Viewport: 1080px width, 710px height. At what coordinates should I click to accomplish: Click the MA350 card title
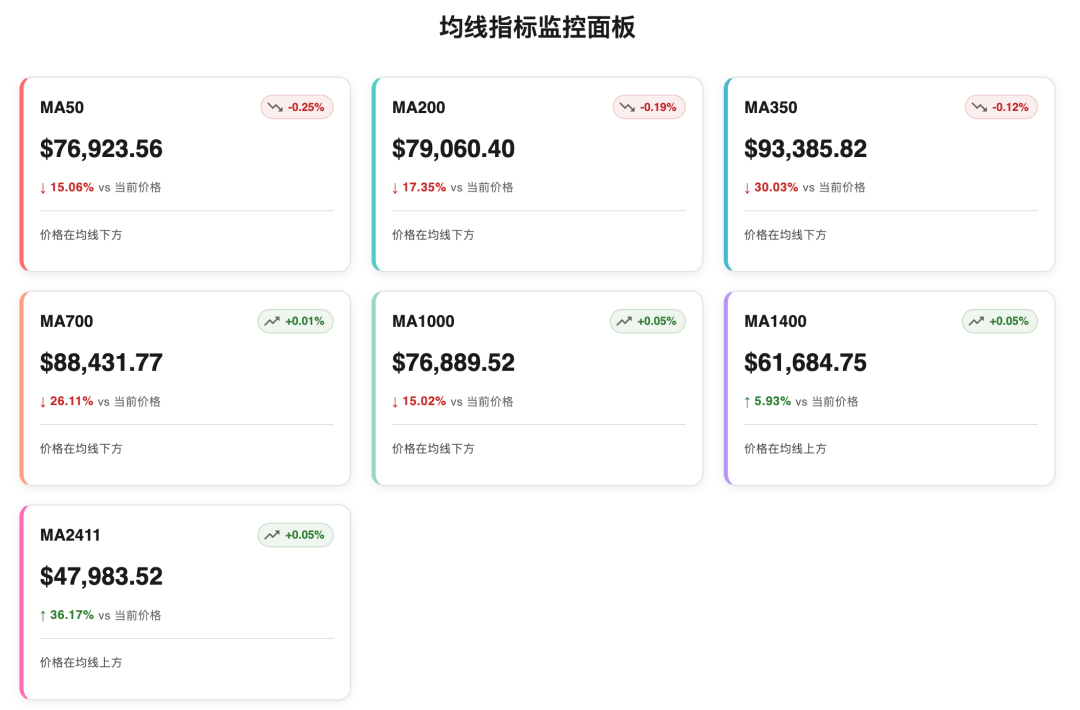(771, 107)
